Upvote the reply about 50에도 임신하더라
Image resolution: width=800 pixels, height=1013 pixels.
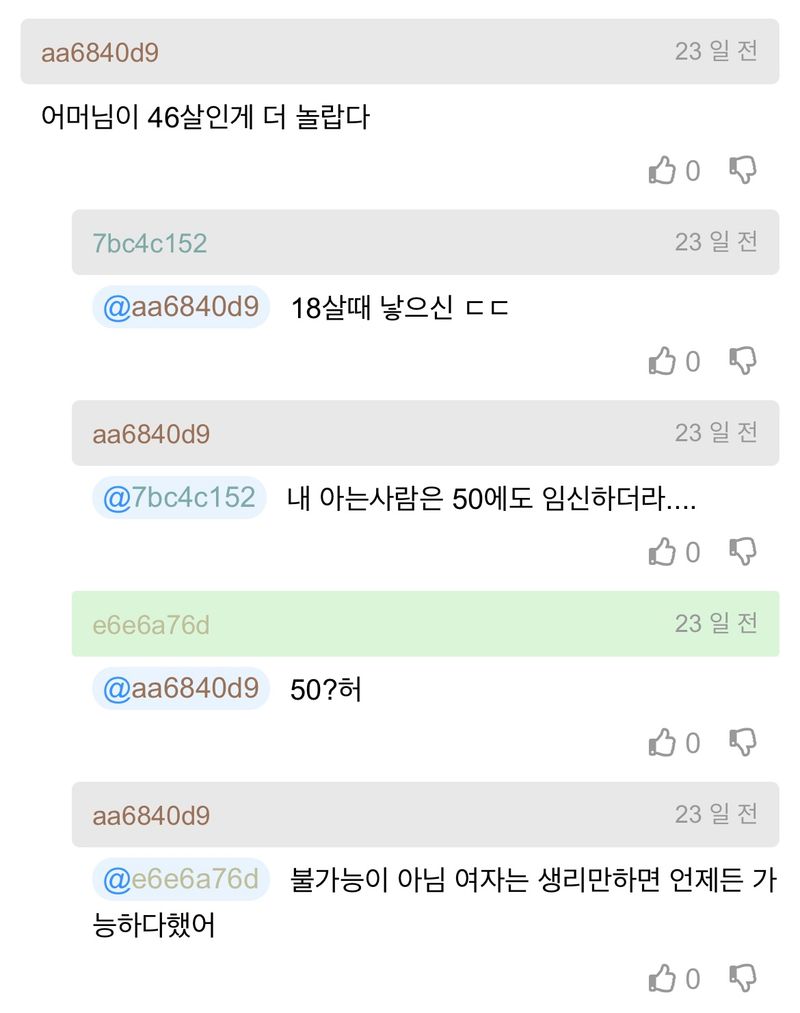pyautogui.click(x=663, y=552)
